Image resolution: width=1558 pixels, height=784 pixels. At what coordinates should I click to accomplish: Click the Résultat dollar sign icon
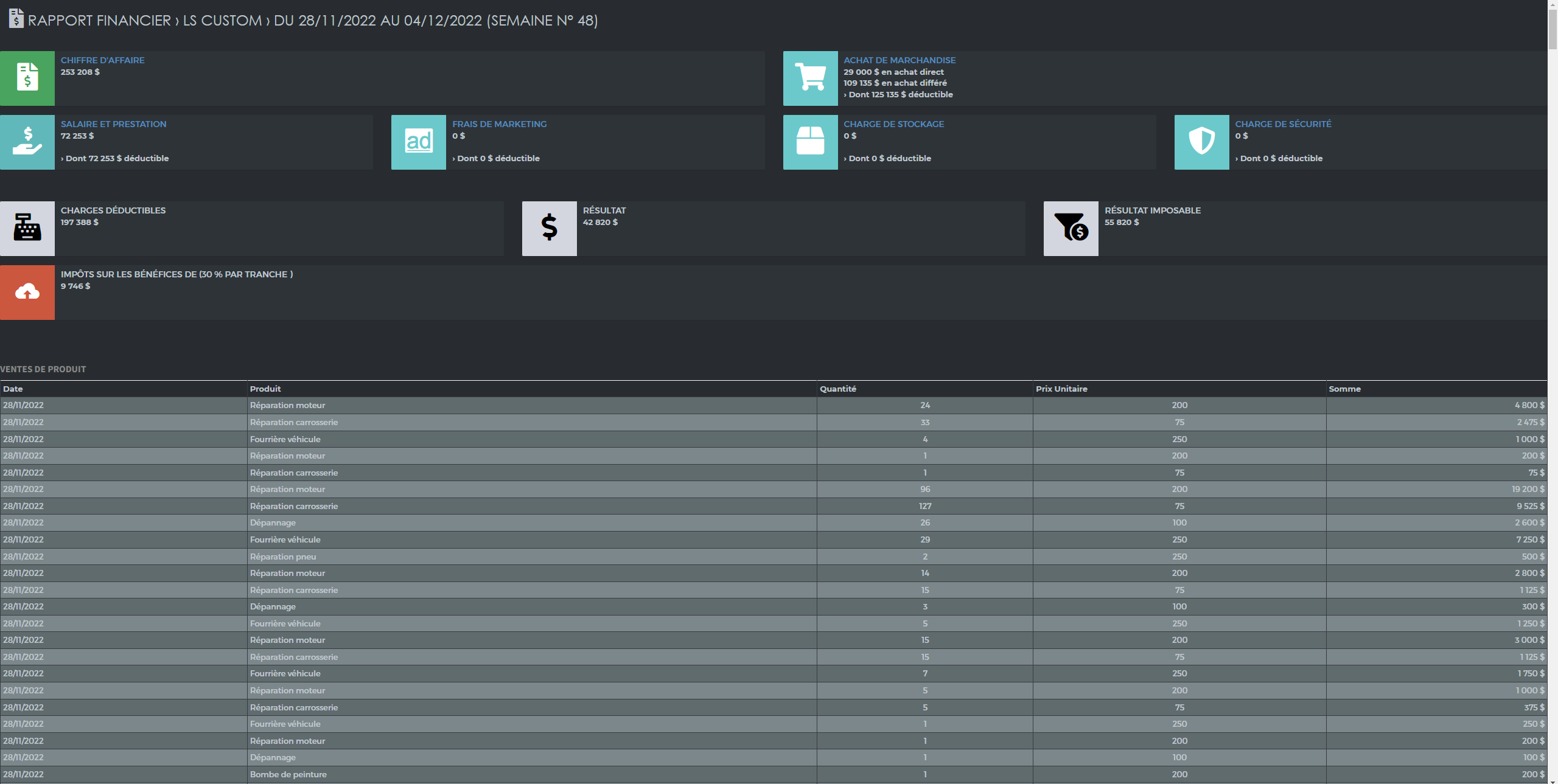(549, 229)
